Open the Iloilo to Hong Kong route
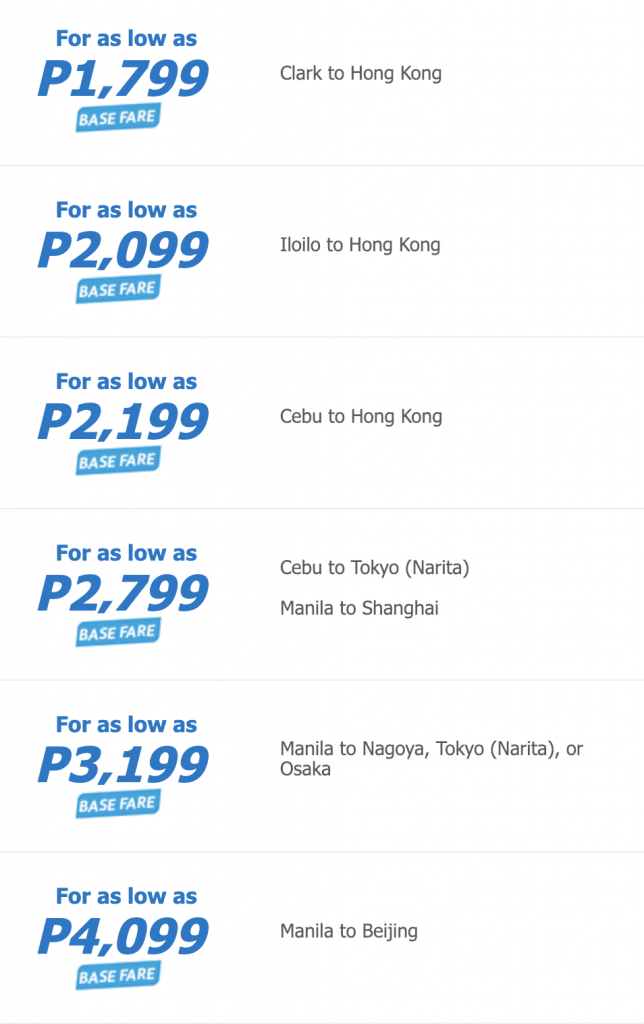 click(360, 245)
